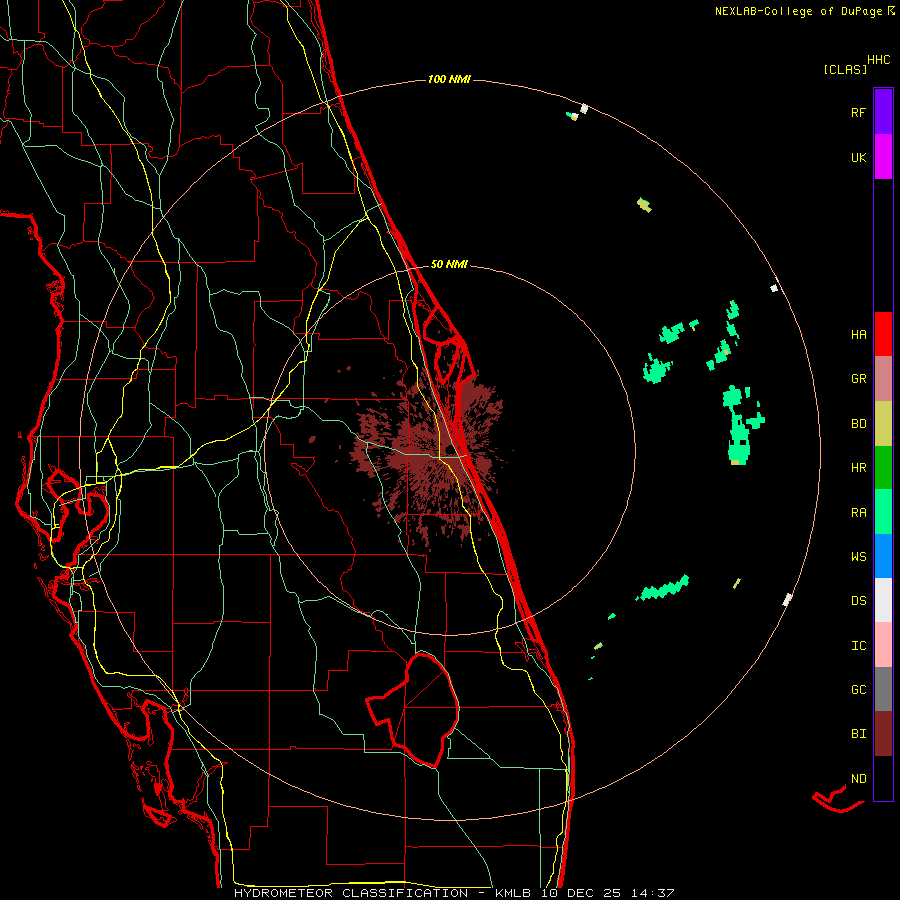
Task: Pick the dark green HR swatch
Action: pos(883,468)
